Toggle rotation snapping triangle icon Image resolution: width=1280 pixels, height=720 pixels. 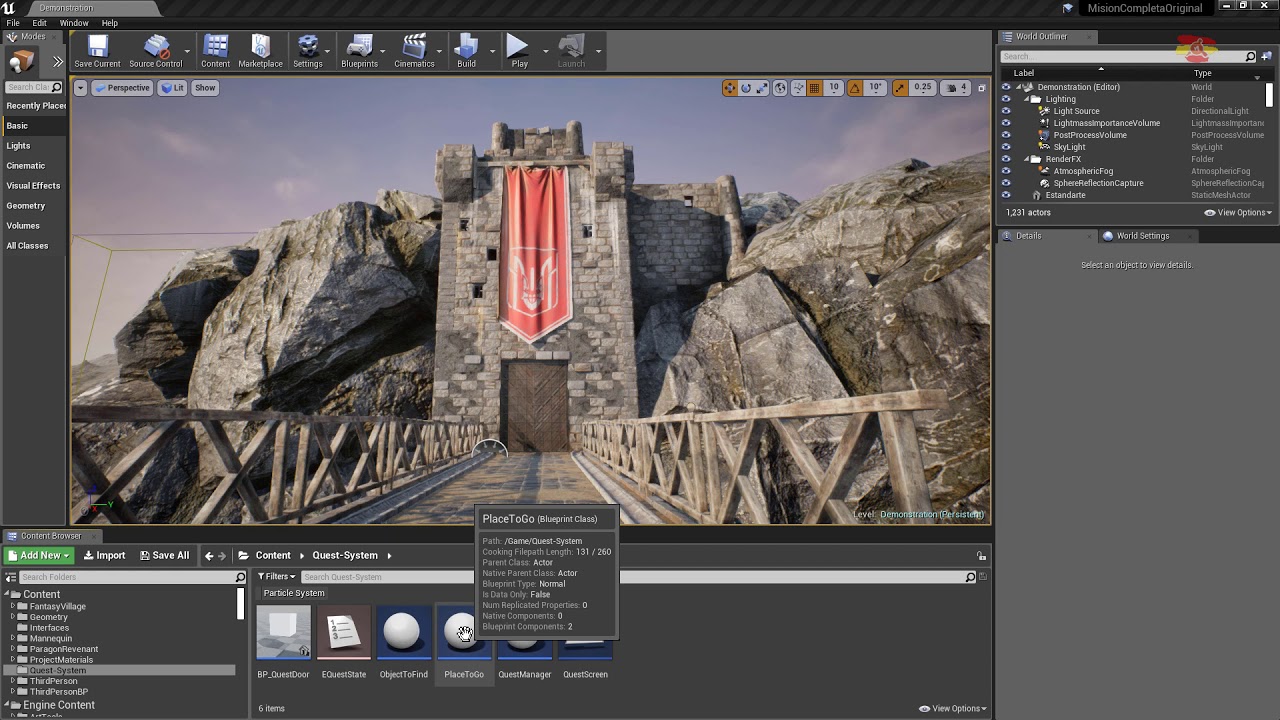(855, 88)
